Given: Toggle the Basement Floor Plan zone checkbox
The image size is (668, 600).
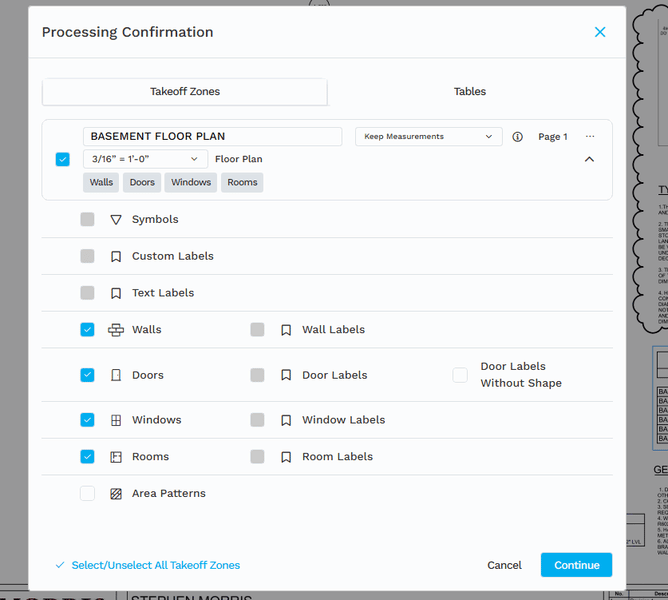Looking at the screenshot, I should click(x=63, y=159).
